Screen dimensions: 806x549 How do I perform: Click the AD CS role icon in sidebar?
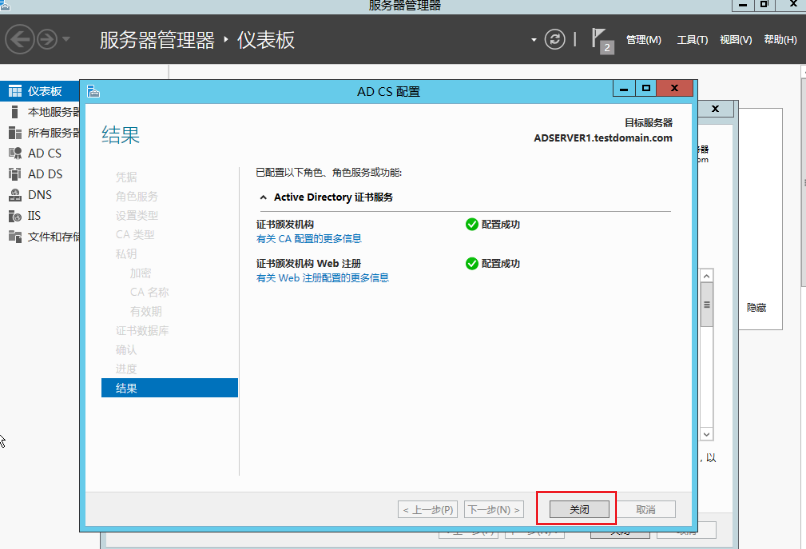(x=15, y=153)
